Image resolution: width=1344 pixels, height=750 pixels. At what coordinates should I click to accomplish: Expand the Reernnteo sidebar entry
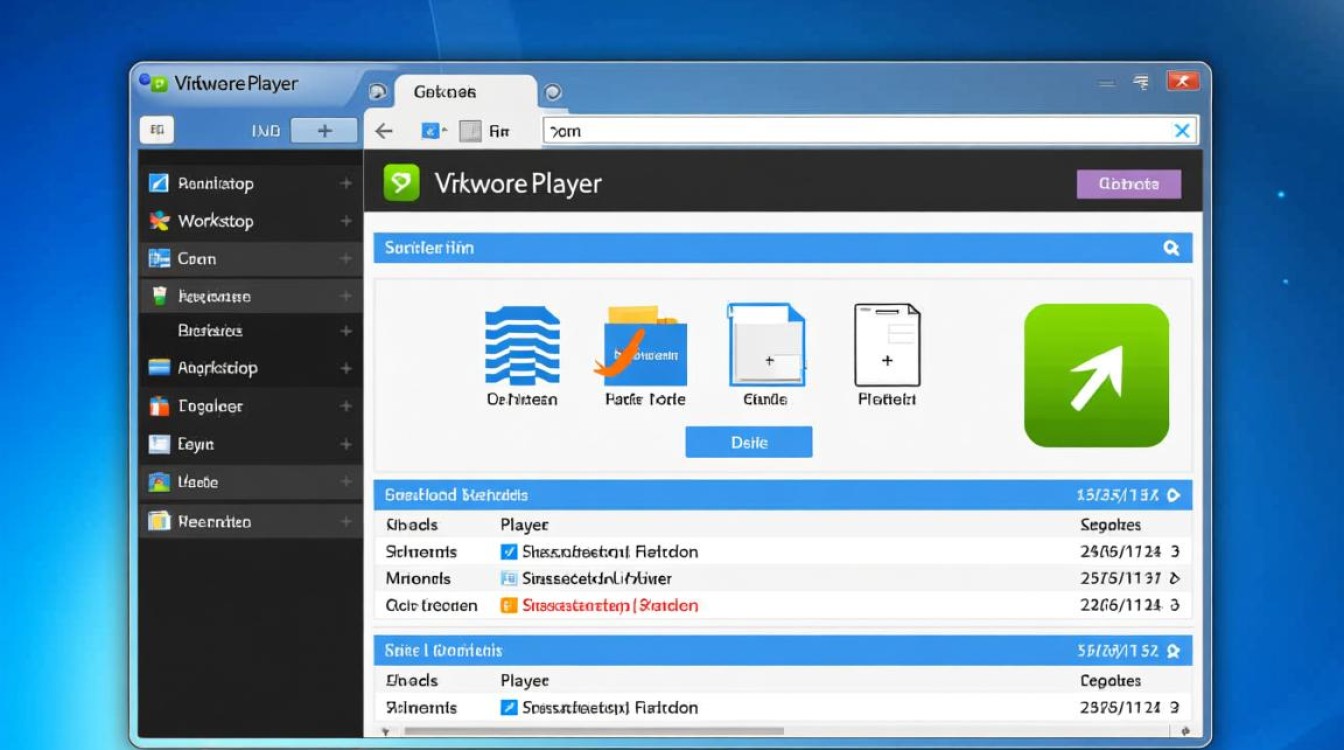[345, 520]
